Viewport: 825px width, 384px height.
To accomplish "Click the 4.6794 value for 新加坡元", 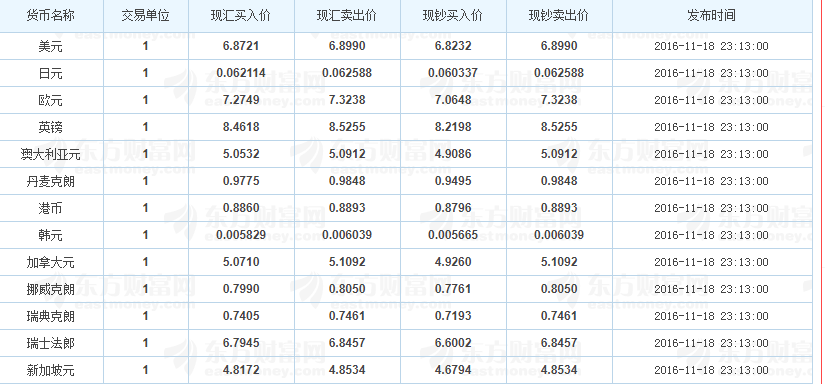I will (x=453, y=370).
